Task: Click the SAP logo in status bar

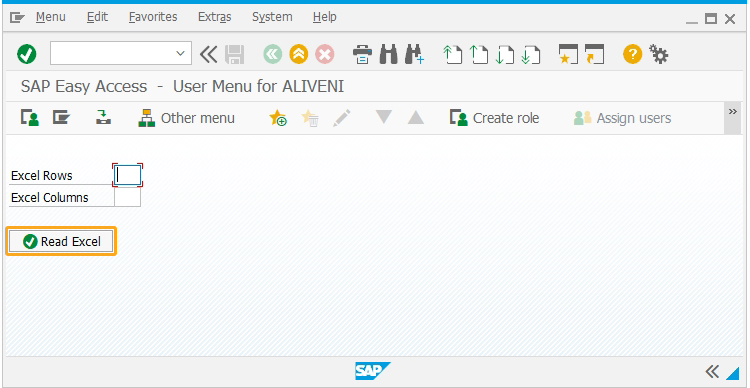Action: pyautogui.click(x=373, y=371)
